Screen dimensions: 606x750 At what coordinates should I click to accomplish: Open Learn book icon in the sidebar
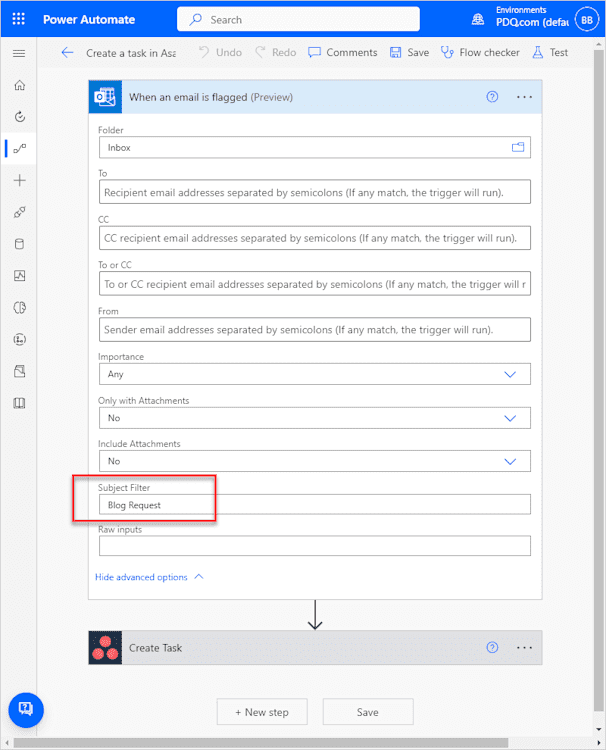tap(20, 403)
